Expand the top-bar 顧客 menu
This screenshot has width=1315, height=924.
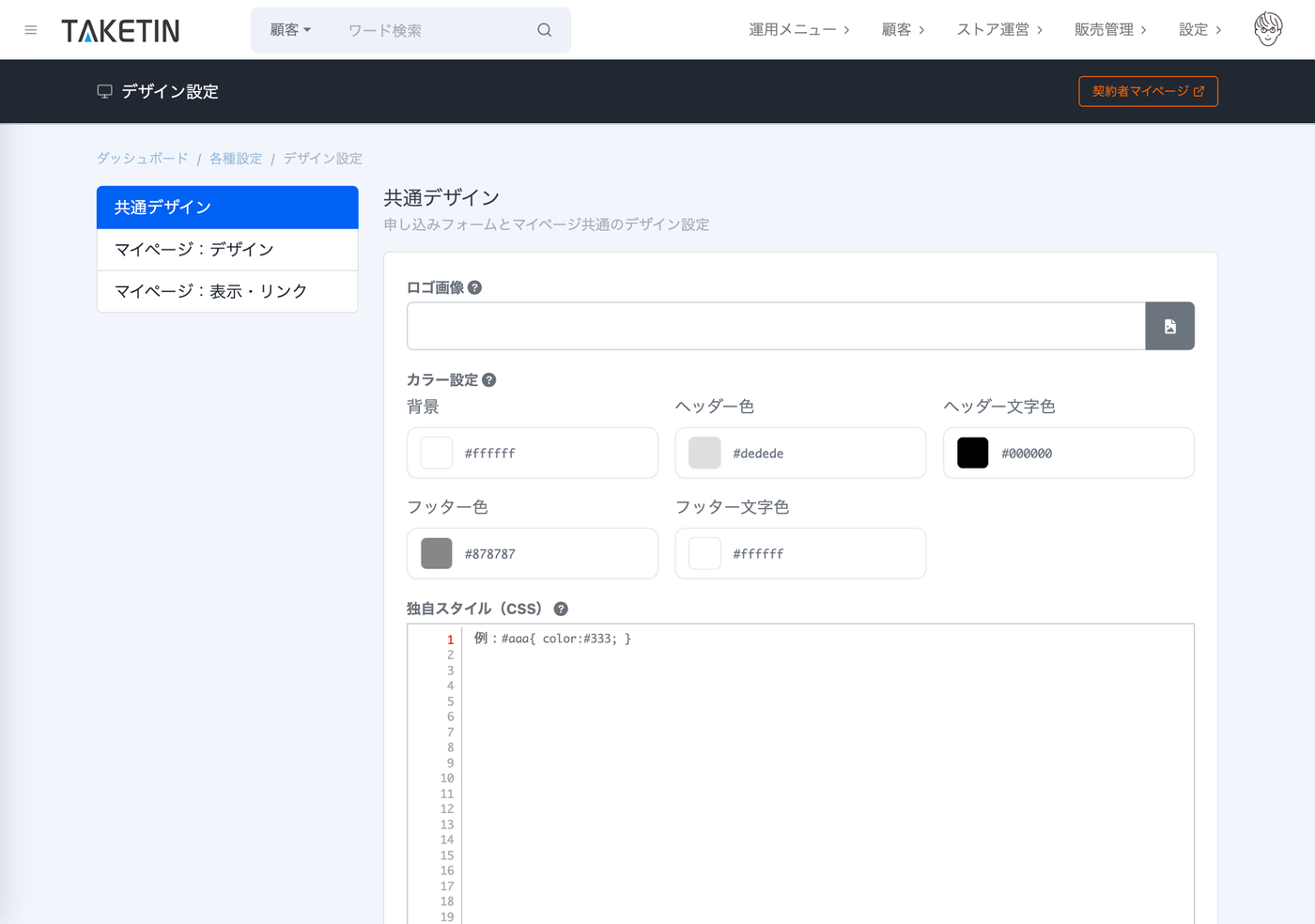903,30
